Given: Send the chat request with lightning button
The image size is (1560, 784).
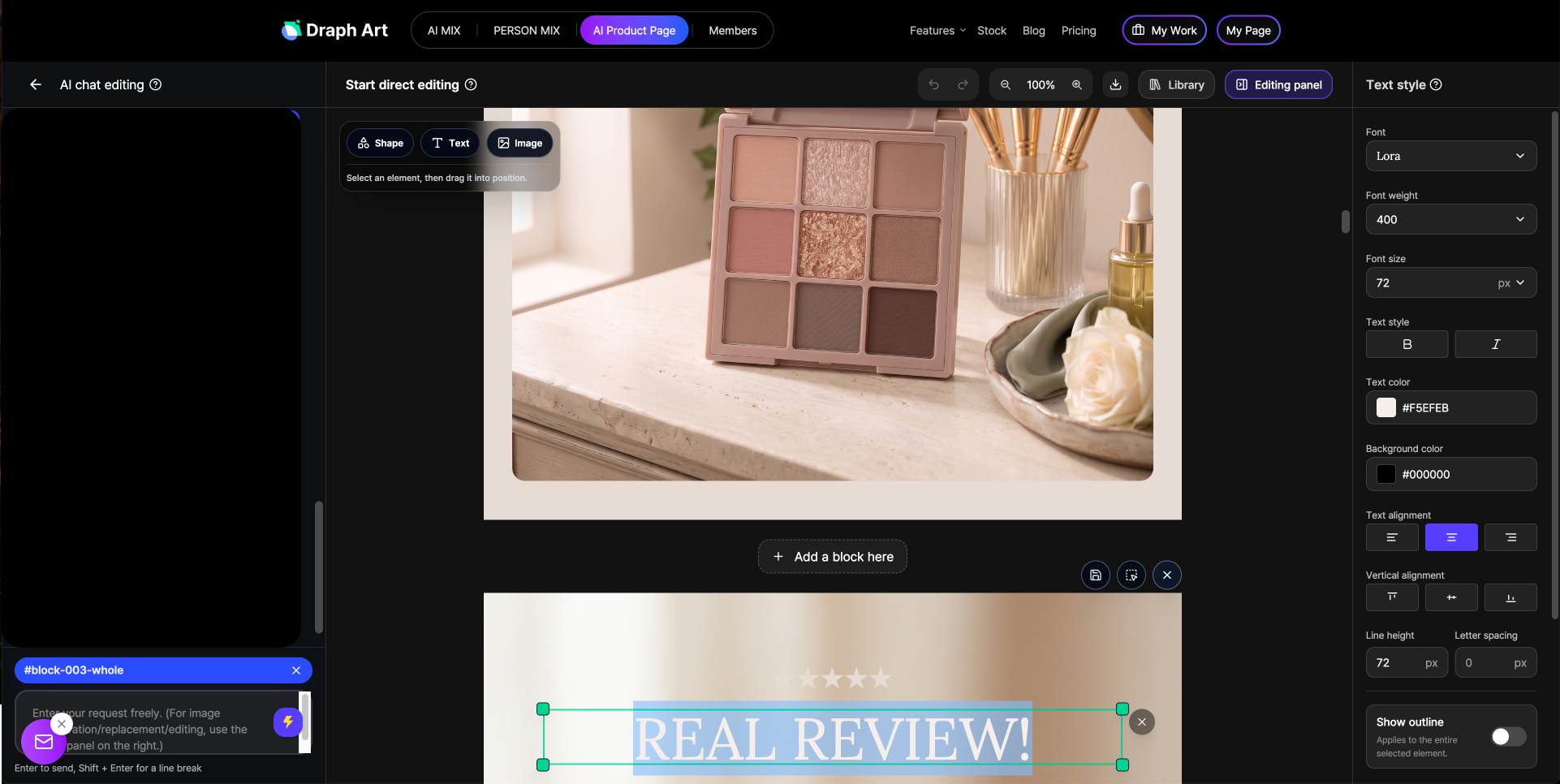Looking at the screenshot, I should [x=288, y=722].
